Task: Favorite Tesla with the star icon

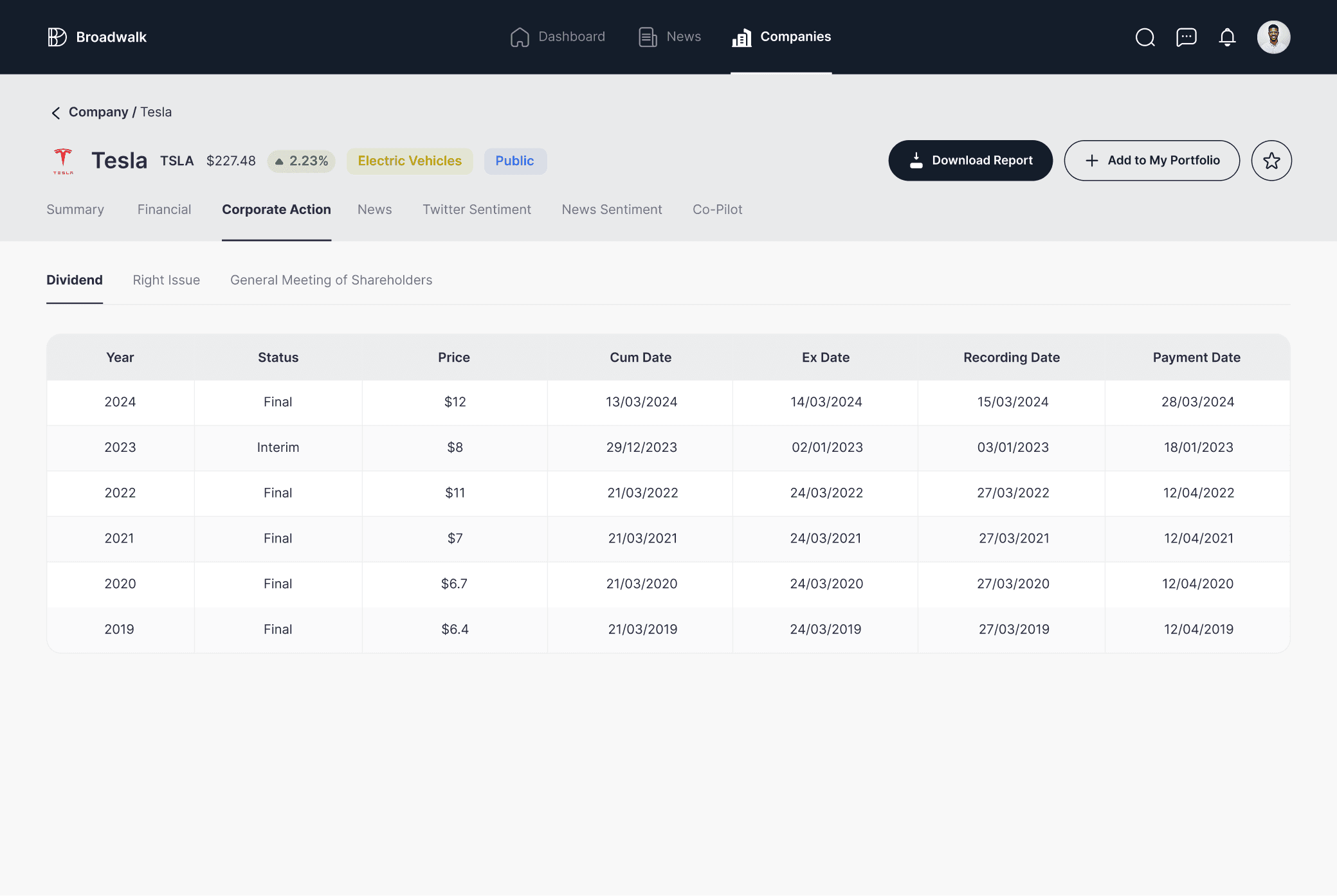Action: 1271,161
